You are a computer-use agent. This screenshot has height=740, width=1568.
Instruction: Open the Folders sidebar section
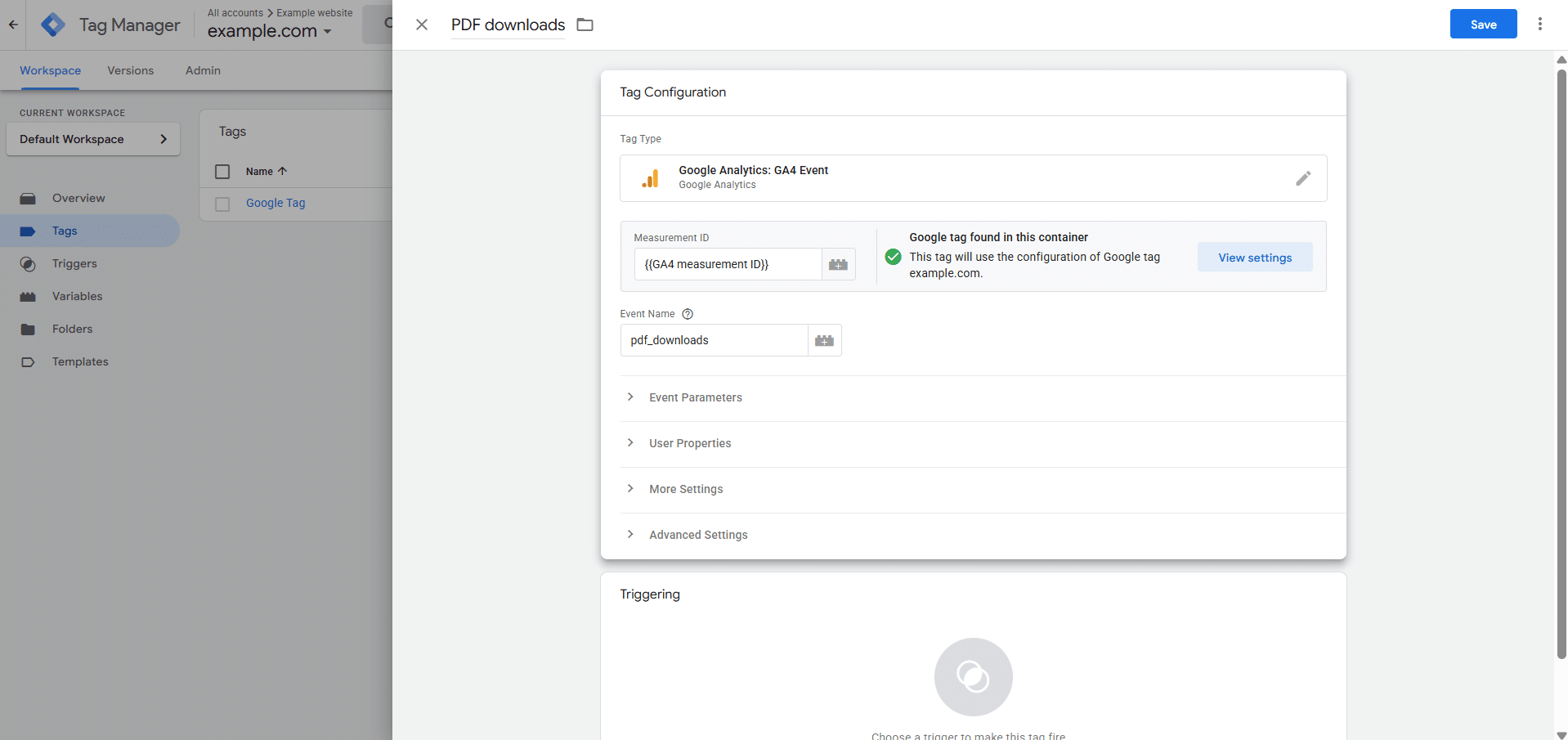(x=72, y=329)
